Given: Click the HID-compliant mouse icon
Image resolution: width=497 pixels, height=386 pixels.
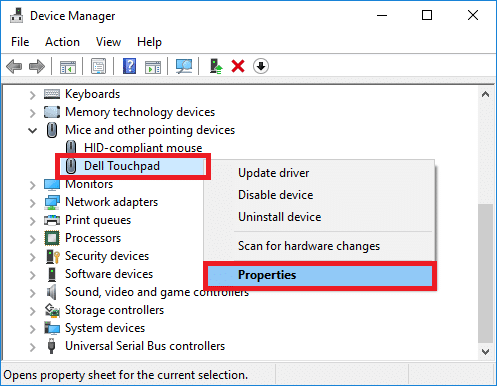Looking at the screenshot, I should pos(71,148).
